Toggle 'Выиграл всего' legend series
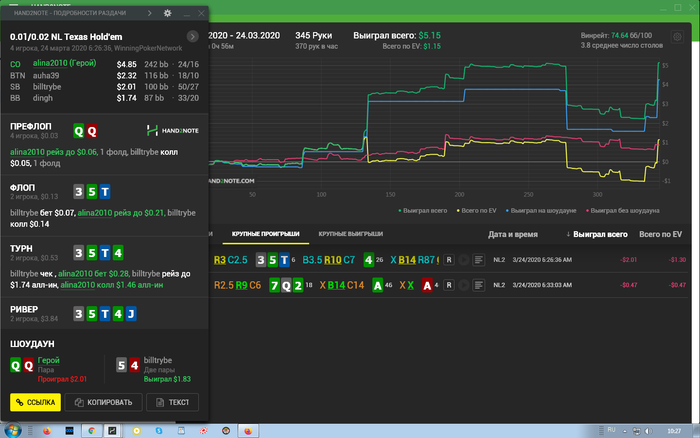 (422, 211)
